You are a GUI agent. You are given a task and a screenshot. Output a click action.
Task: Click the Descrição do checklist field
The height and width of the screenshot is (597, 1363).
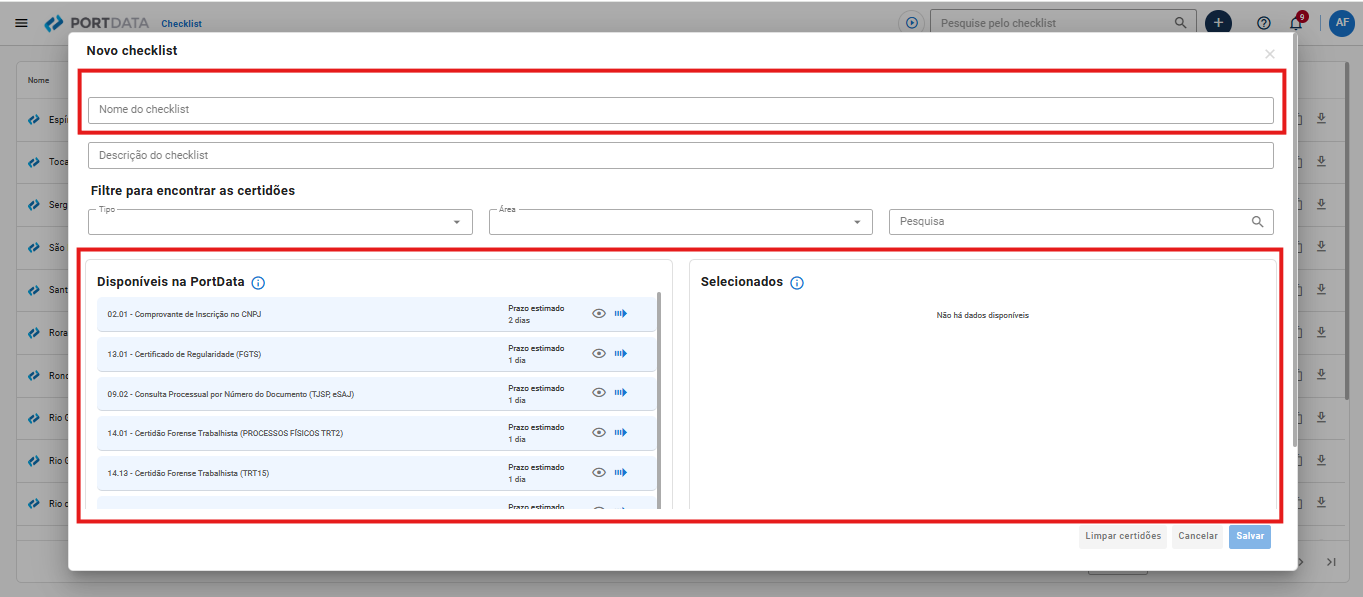point(681,156)
